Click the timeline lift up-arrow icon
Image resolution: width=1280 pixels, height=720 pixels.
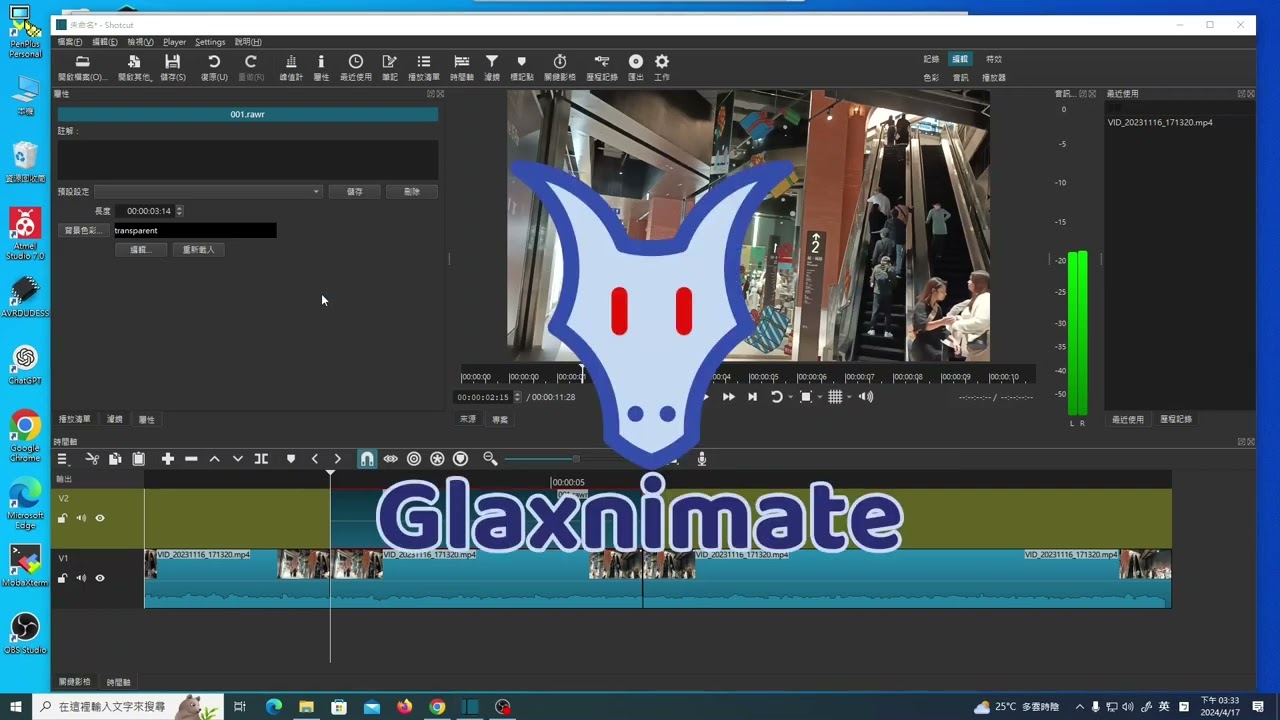click(x=214, y=459)
